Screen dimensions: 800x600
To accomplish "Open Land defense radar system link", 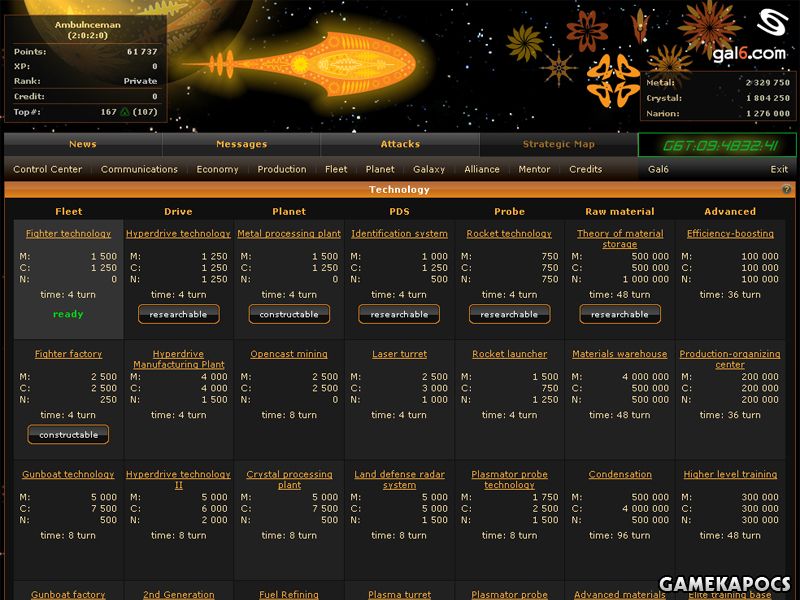I will pyautogui.click(x=399, y=480).
